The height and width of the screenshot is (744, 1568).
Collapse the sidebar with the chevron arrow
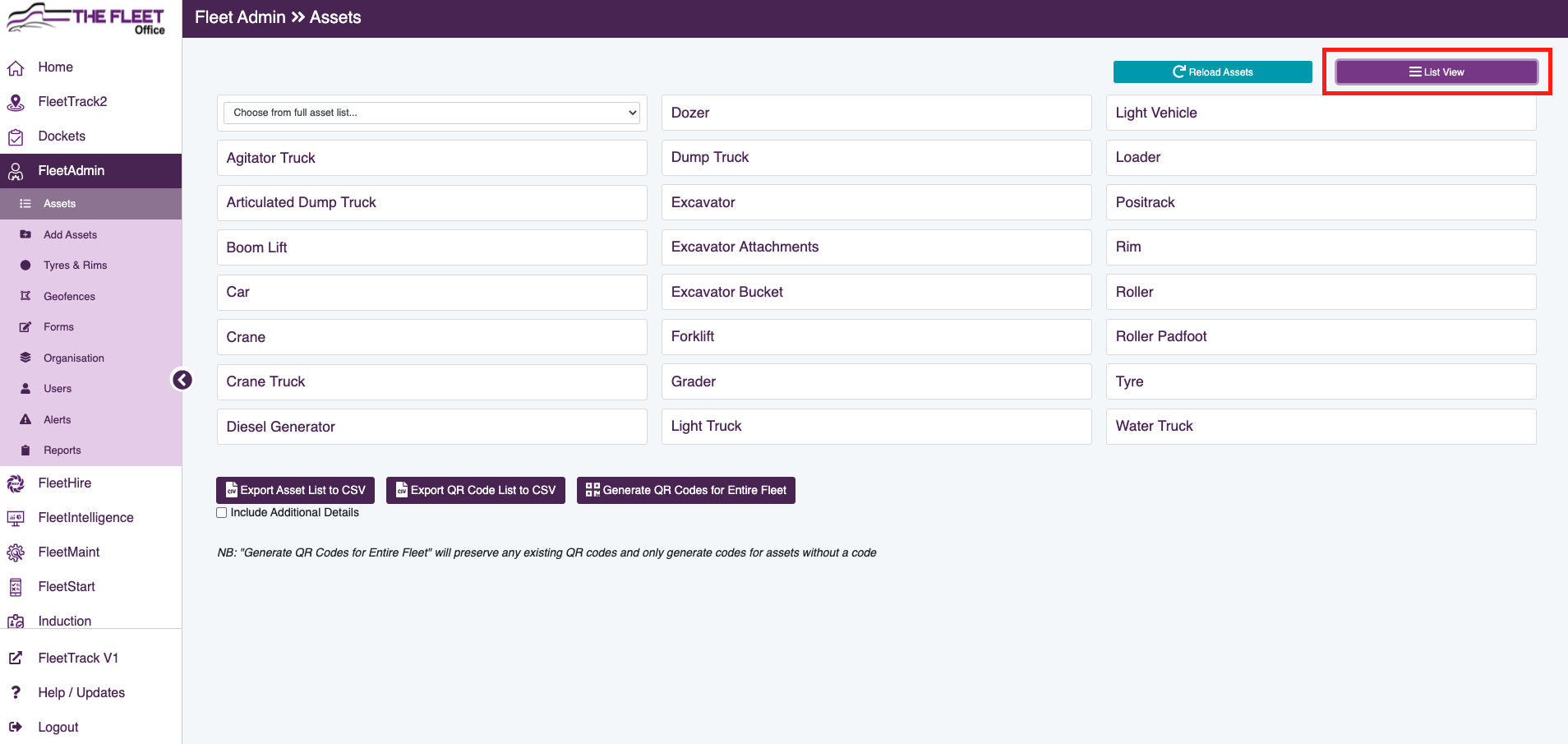[182, 380]
